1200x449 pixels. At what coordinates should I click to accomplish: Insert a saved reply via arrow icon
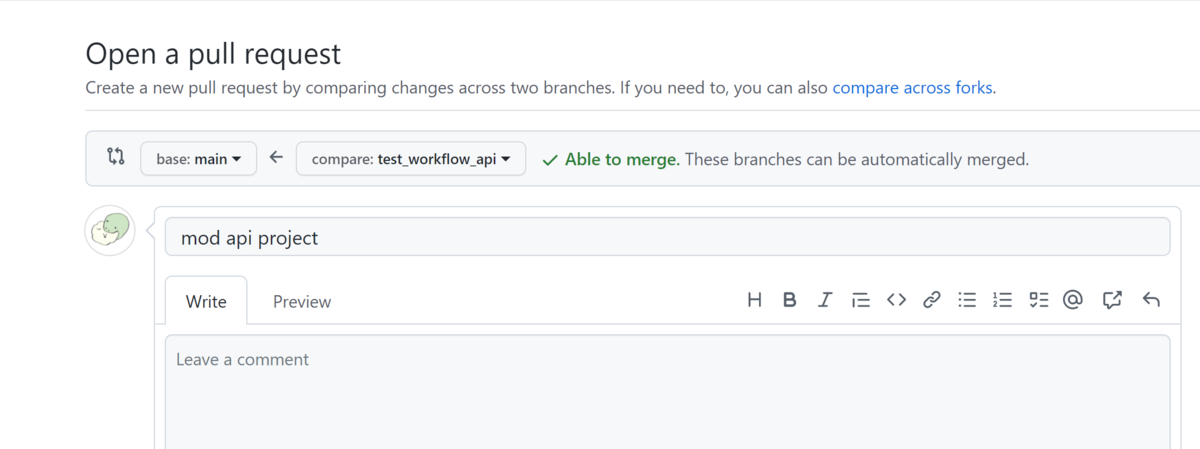(x=1151, y=299)
